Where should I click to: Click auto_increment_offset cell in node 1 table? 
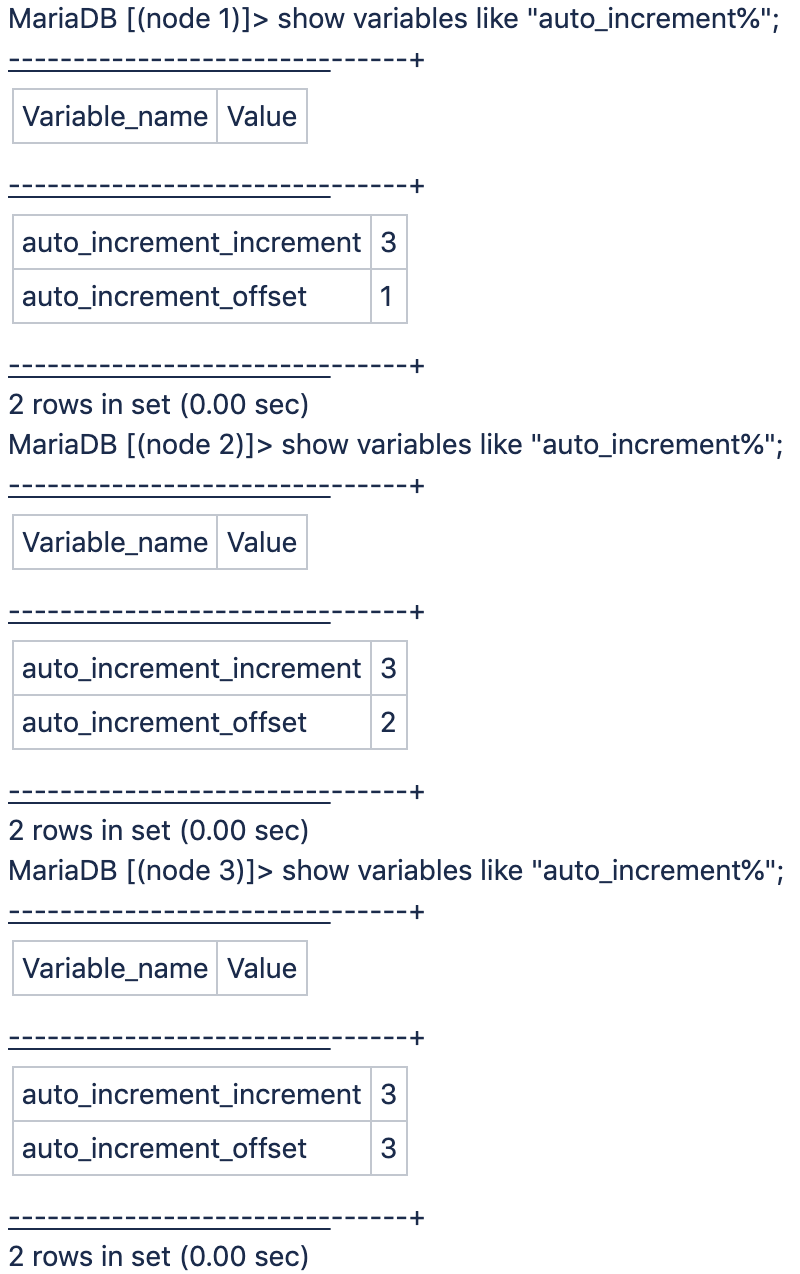pyautogui.click(x=165, y=297)
